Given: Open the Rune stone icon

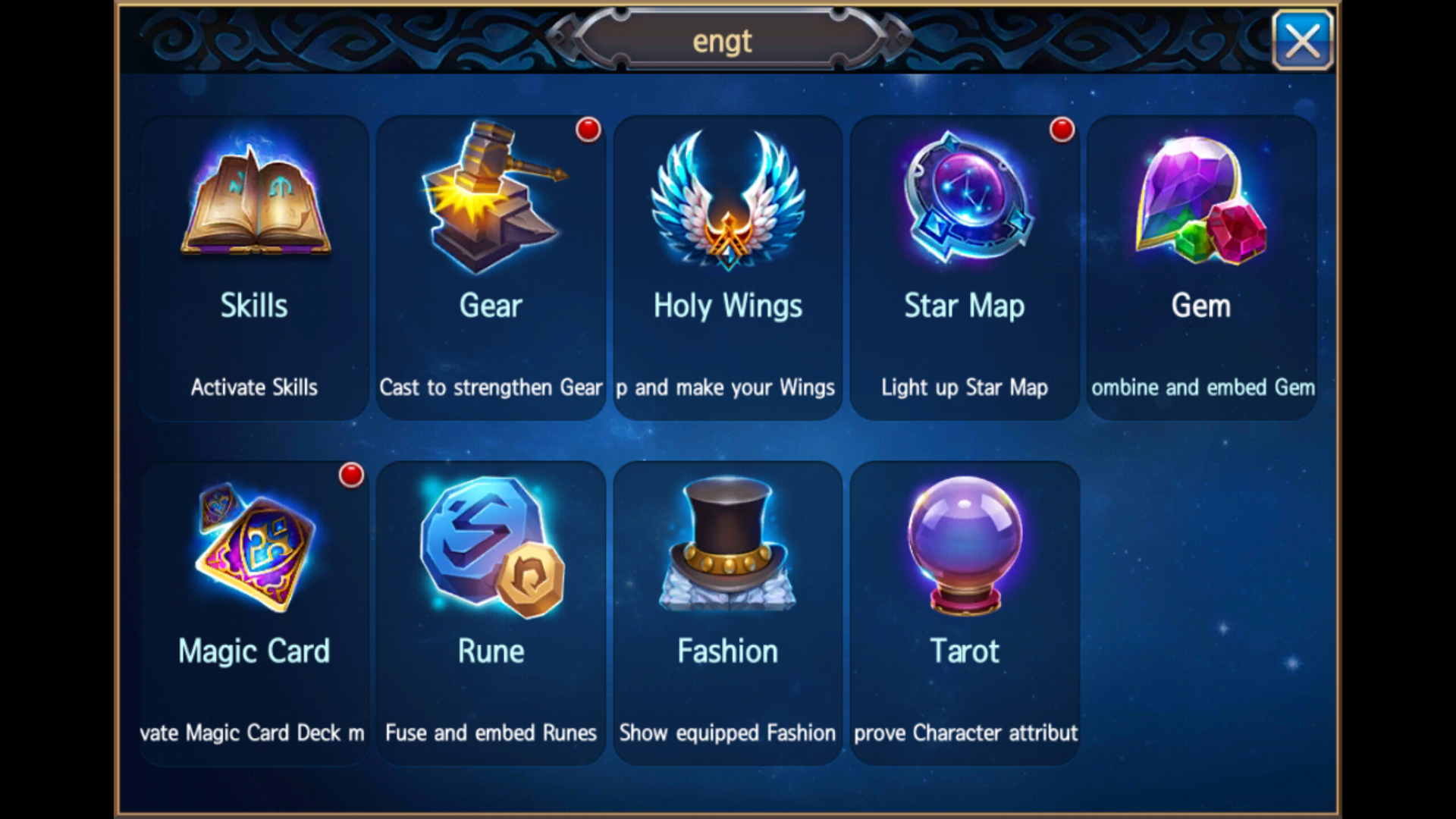Looking at the screenshot, I should pyautogui.click(x=492, y=546).
